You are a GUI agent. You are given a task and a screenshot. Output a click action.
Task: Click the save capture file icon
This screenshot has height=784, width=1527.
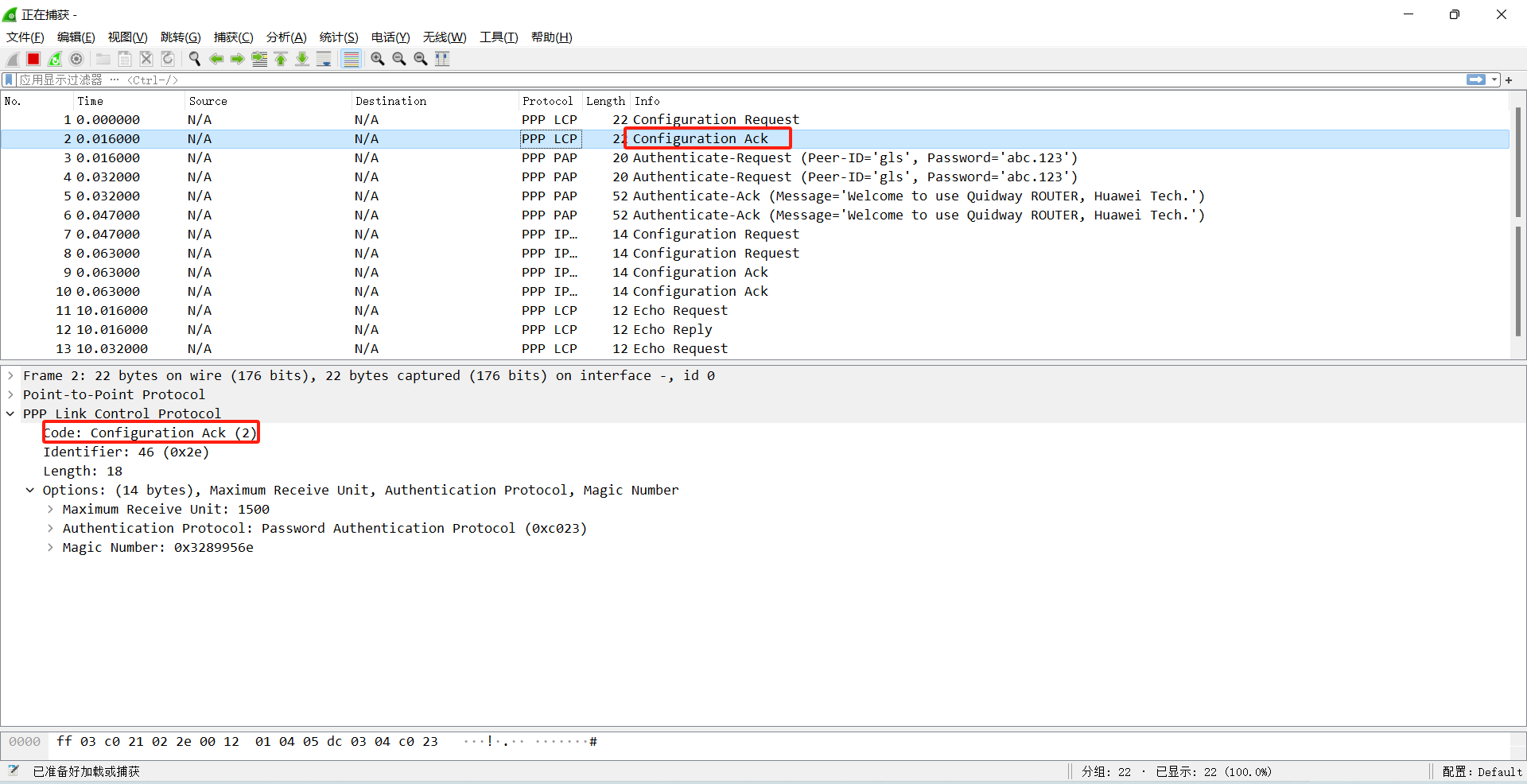(x=125, y=59)
